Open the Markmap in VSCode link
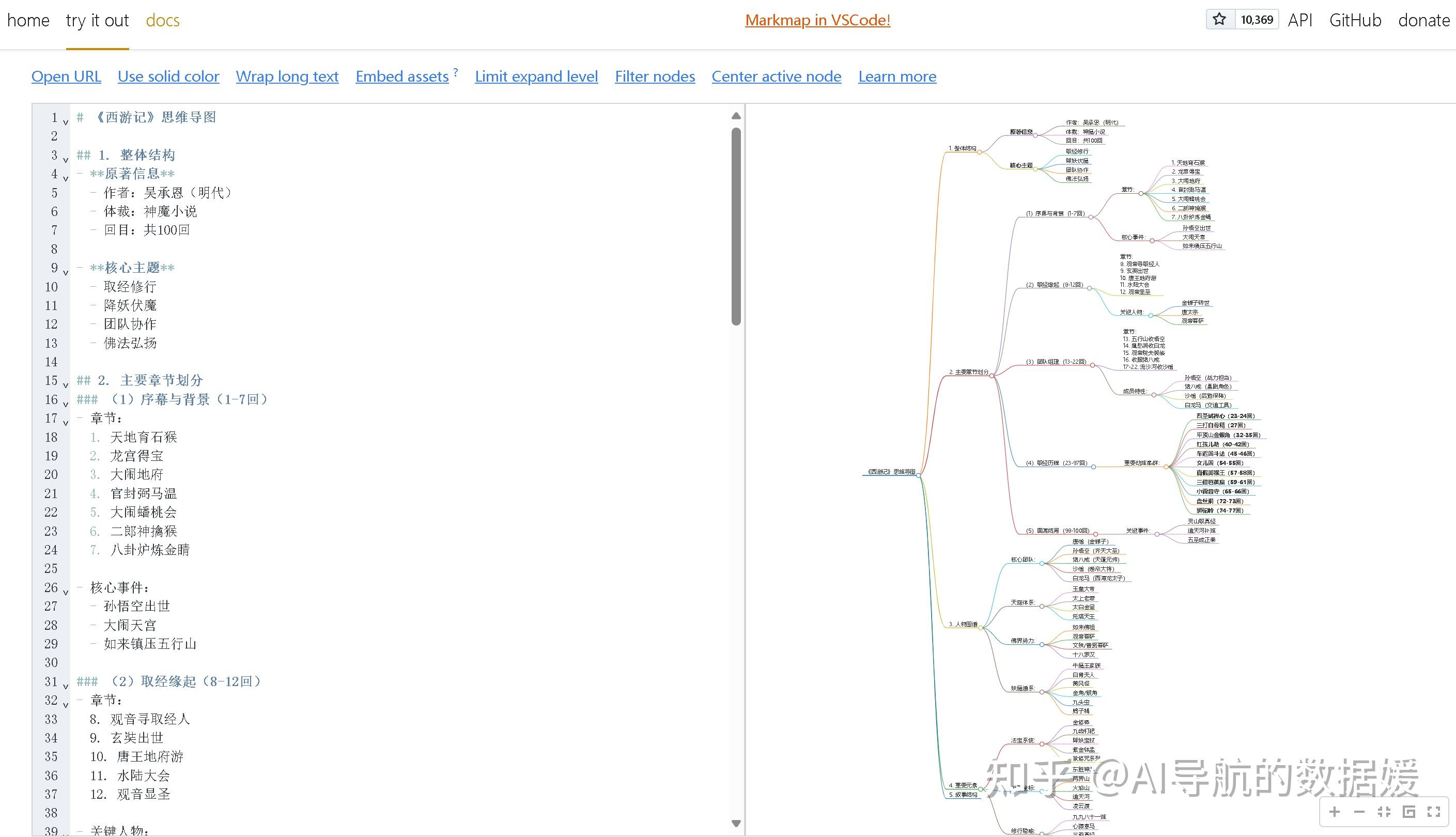Image resolution: width=1456 pixels, height=837 pixels. pyautogui.click(x=817, y=20)
